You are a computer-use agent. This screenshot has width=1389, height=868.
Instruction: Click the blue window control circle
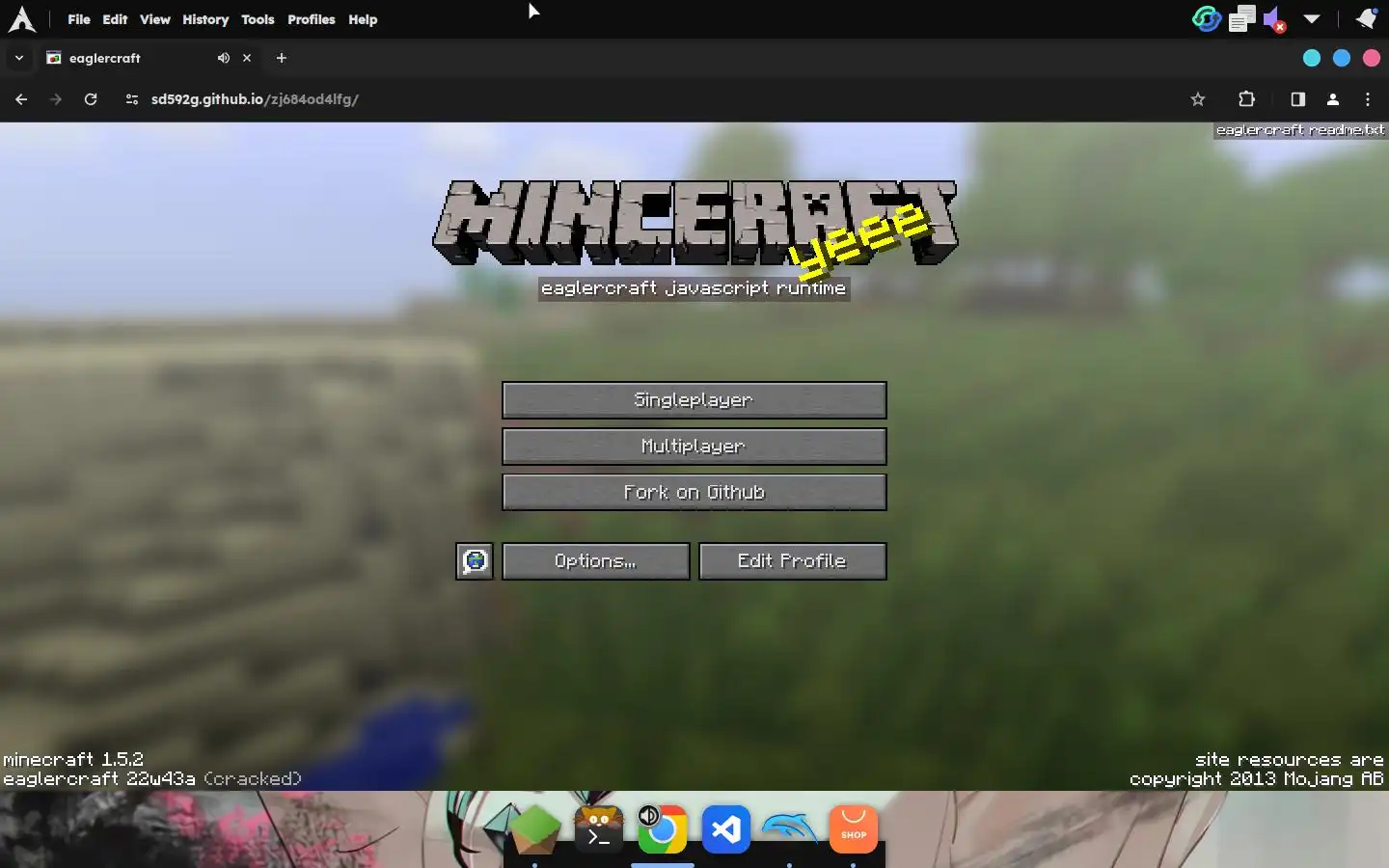(1342, 58)
